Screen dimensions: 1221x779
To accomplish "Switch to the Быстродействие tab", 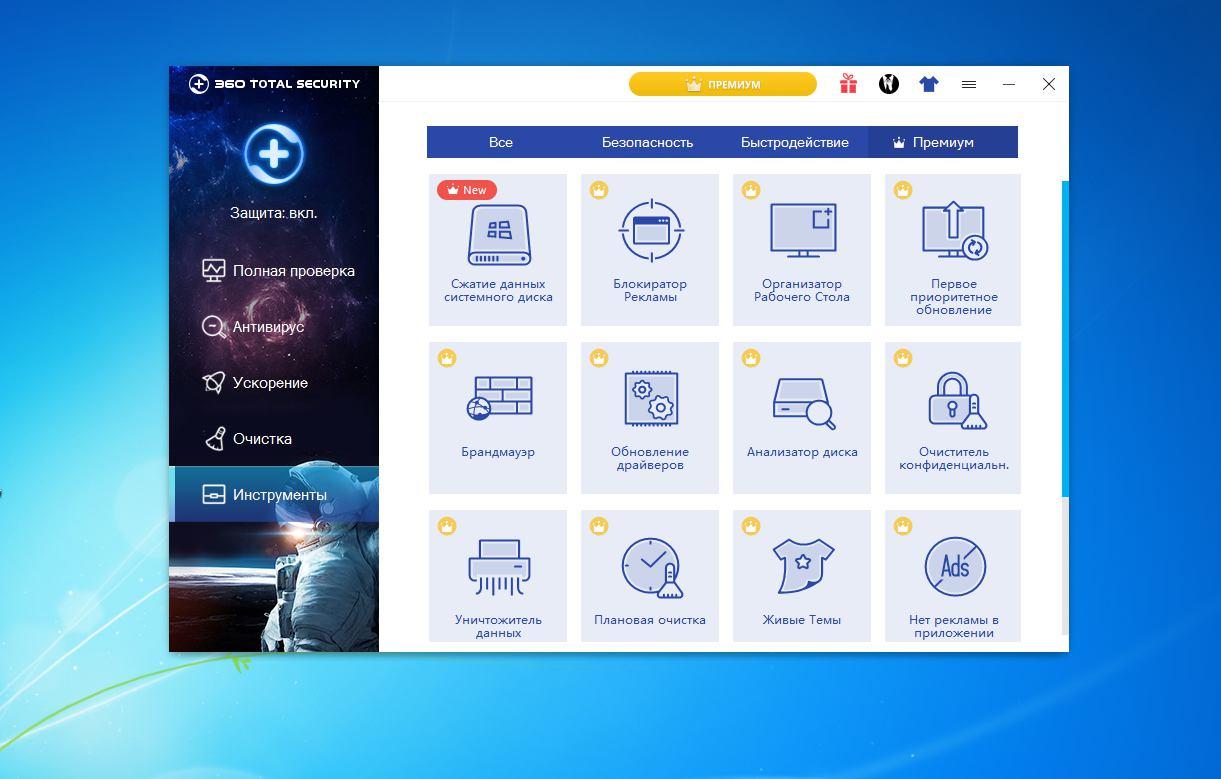I will coord(794,142).
